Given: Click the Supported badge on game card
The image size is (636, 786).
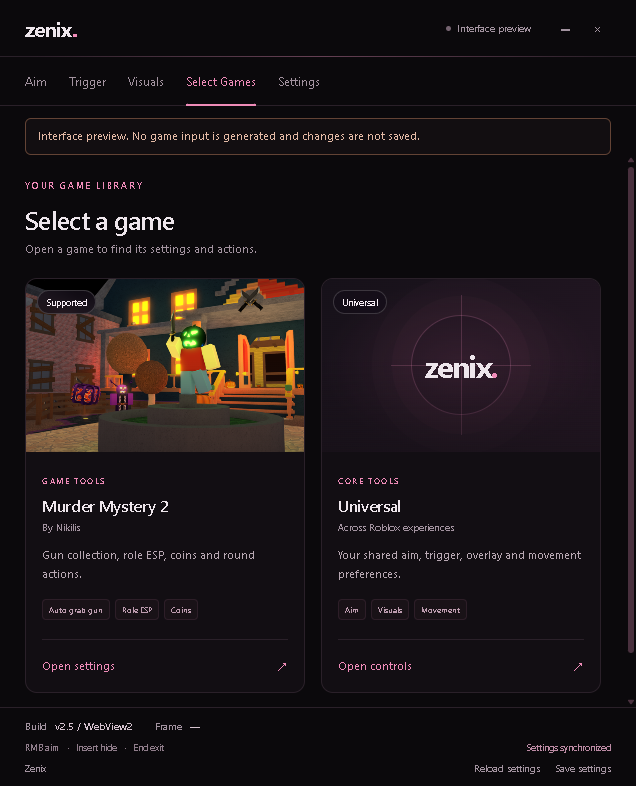Looking at the screenshot, I should pos(67,302).
